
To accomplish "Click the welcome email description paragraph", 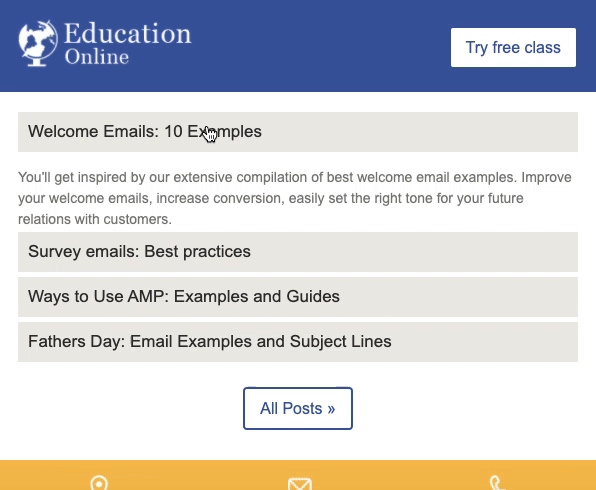I will click(295, 198).
